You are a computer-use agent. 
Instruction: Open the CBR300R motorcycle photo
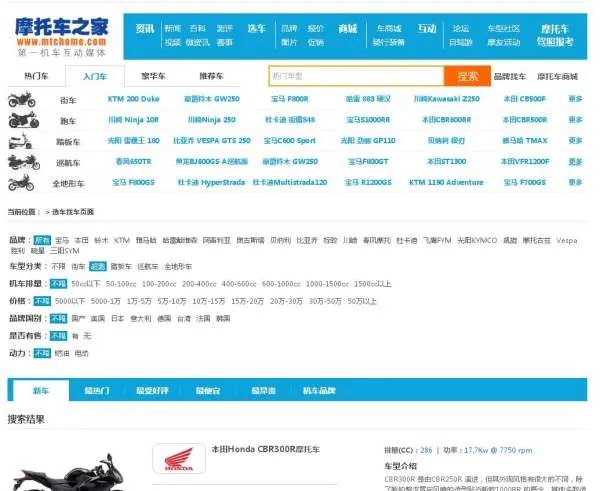coord(67,472)
